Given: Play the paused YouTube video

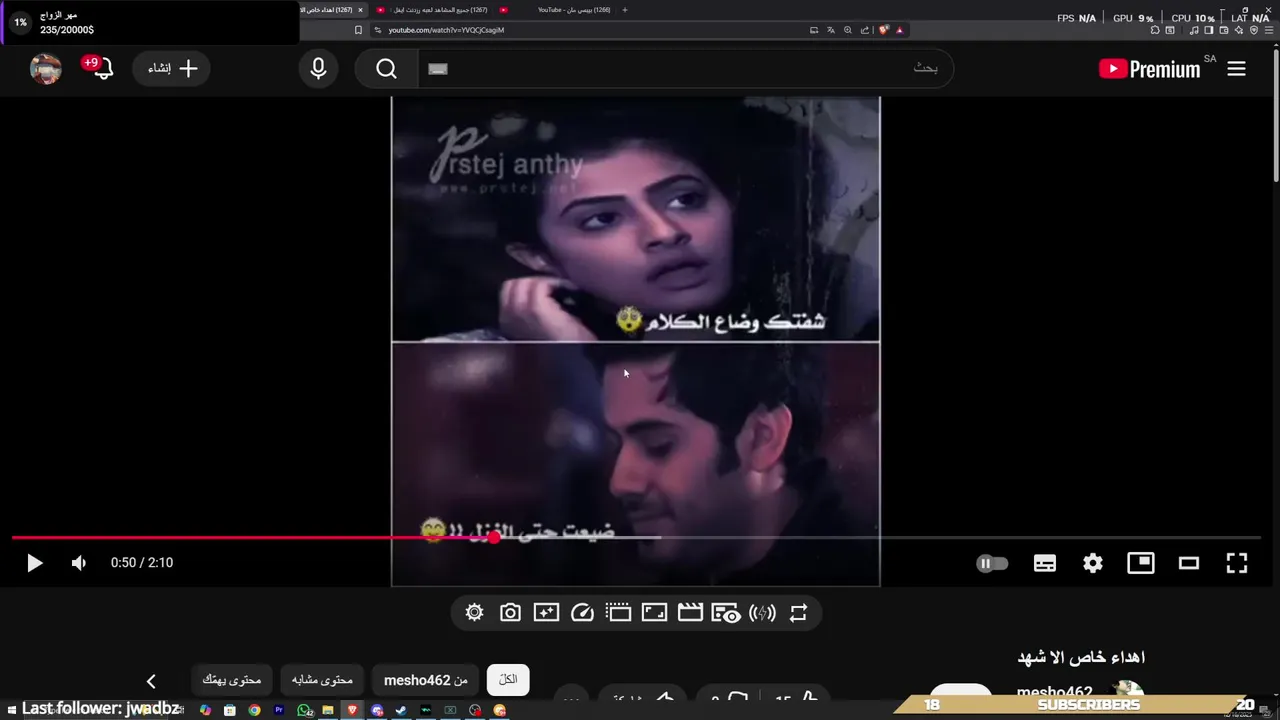Looking at the screenshot, I should 34,563.
